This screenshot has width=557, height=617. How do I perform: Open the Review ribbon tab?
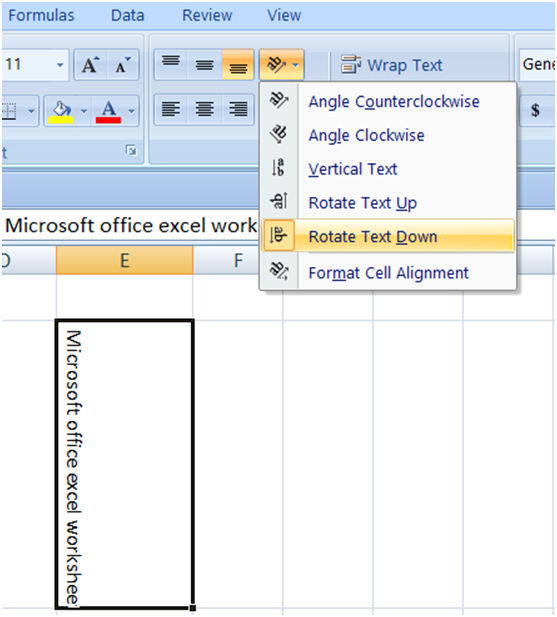click(207, 15)
